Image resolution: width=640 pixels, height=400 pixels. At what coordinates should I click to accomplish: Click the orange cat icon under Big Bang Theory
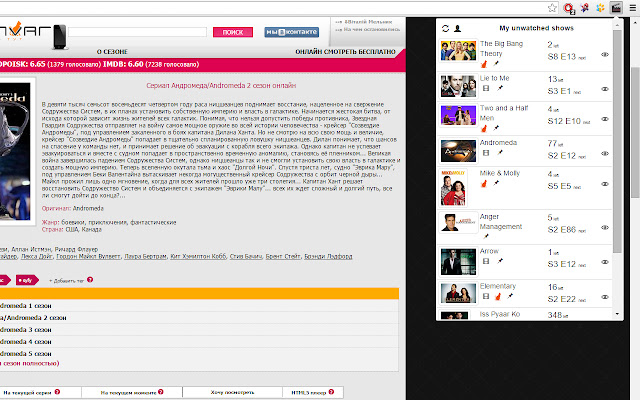484,64
